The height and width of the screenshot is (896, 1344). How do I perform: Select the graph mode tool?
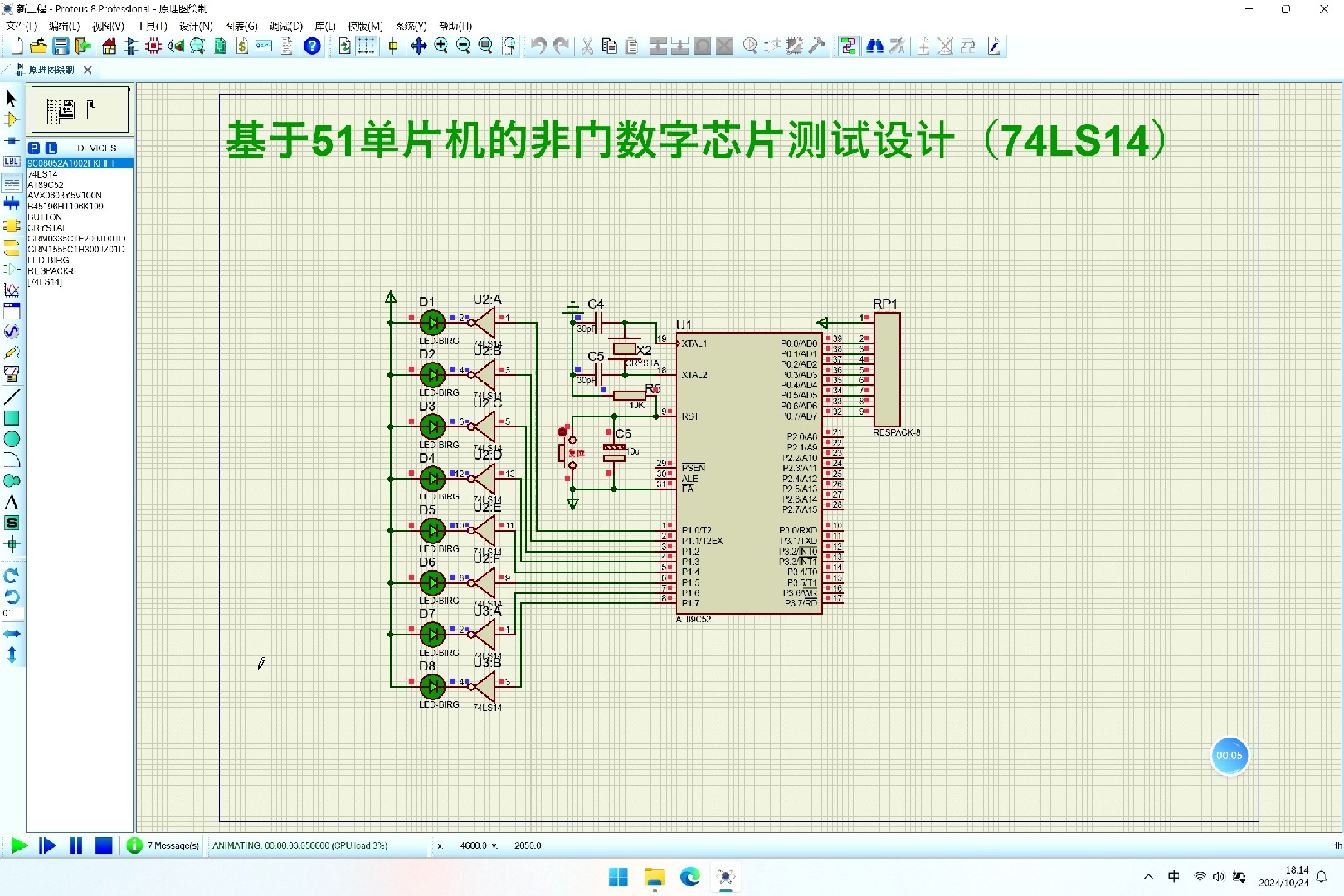(x=12, y=290)
